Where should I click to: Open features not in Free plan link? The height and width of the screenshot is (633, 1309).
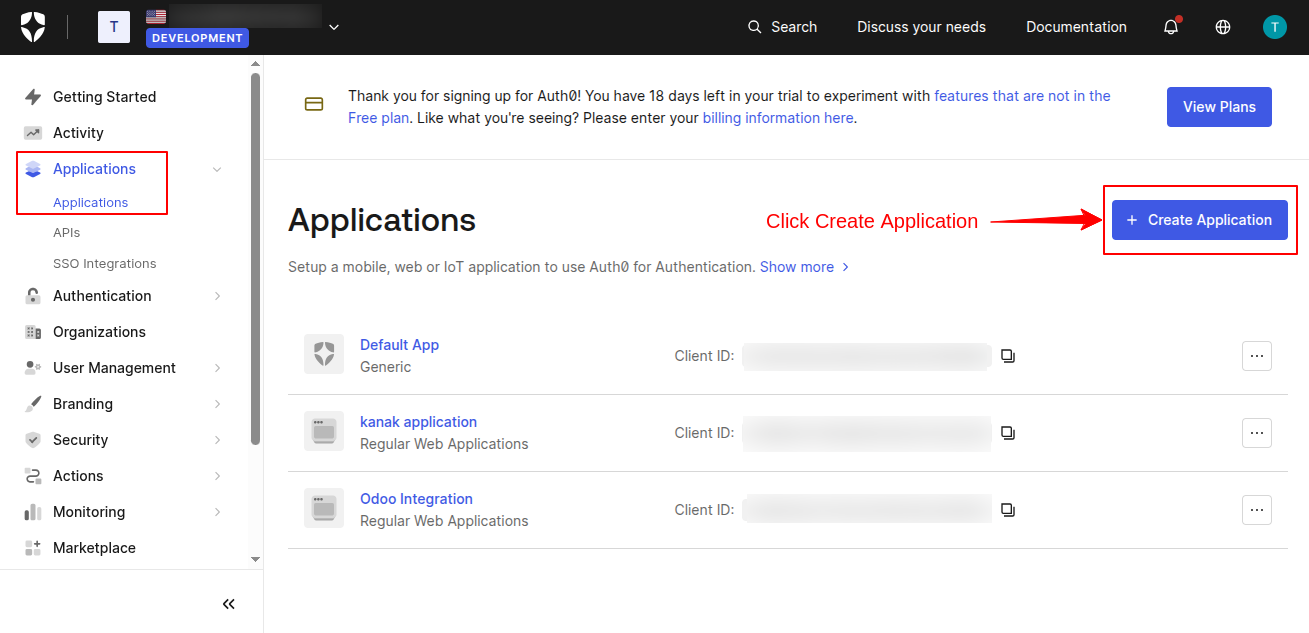click(1022, 96)
